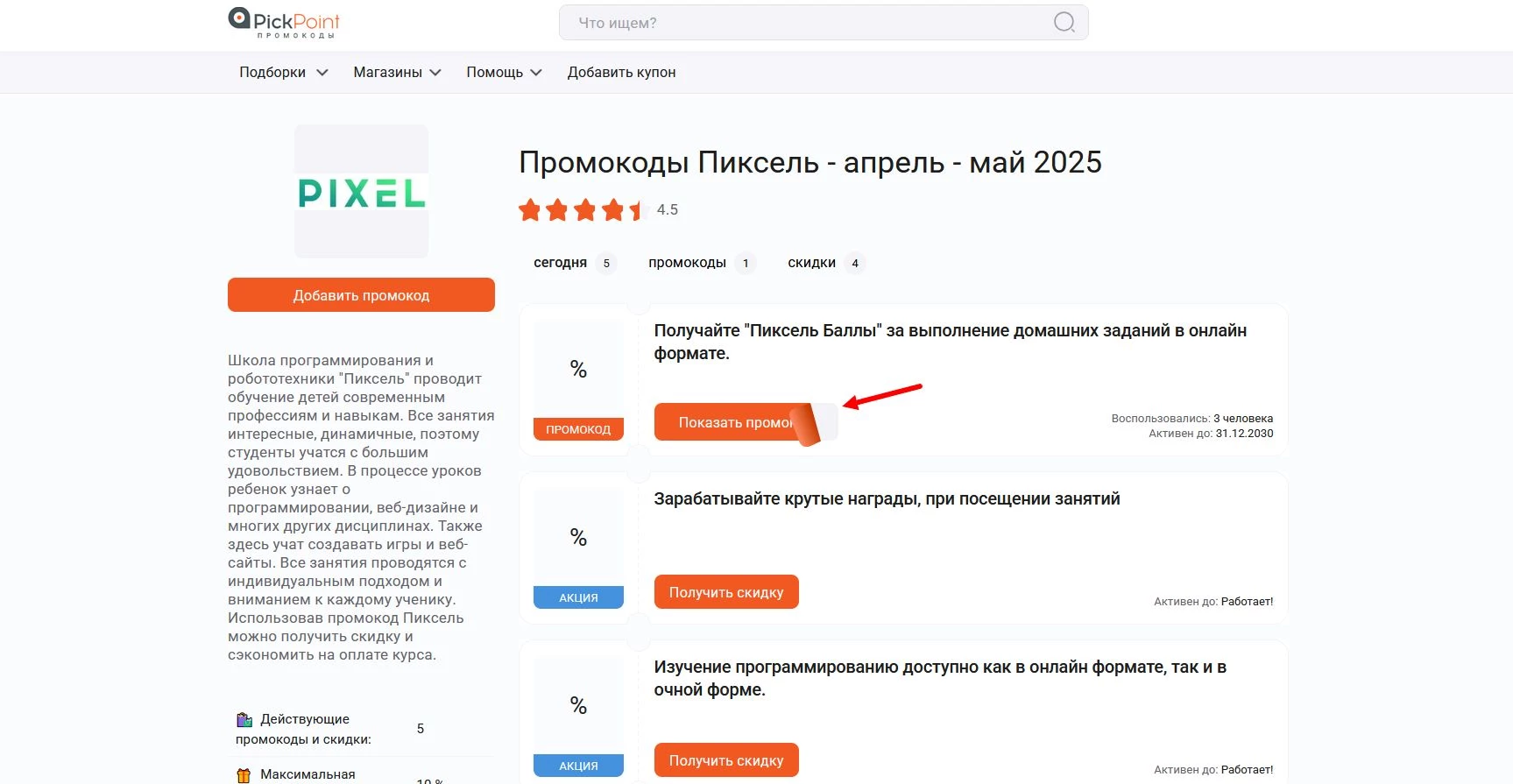This screenshot has width=1513, height=784.
Task: Select the скидки tab
Action: (x=826, y=263)
